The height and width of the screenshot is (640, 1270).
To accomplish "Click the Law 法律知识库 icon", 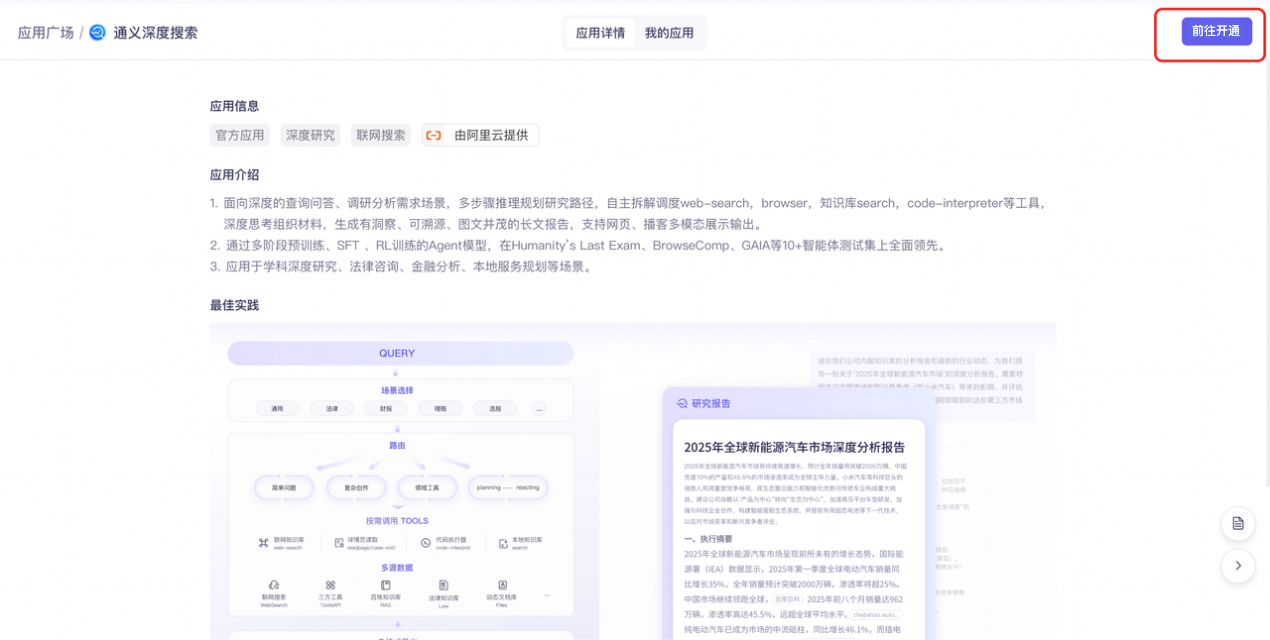I will 442,584.
